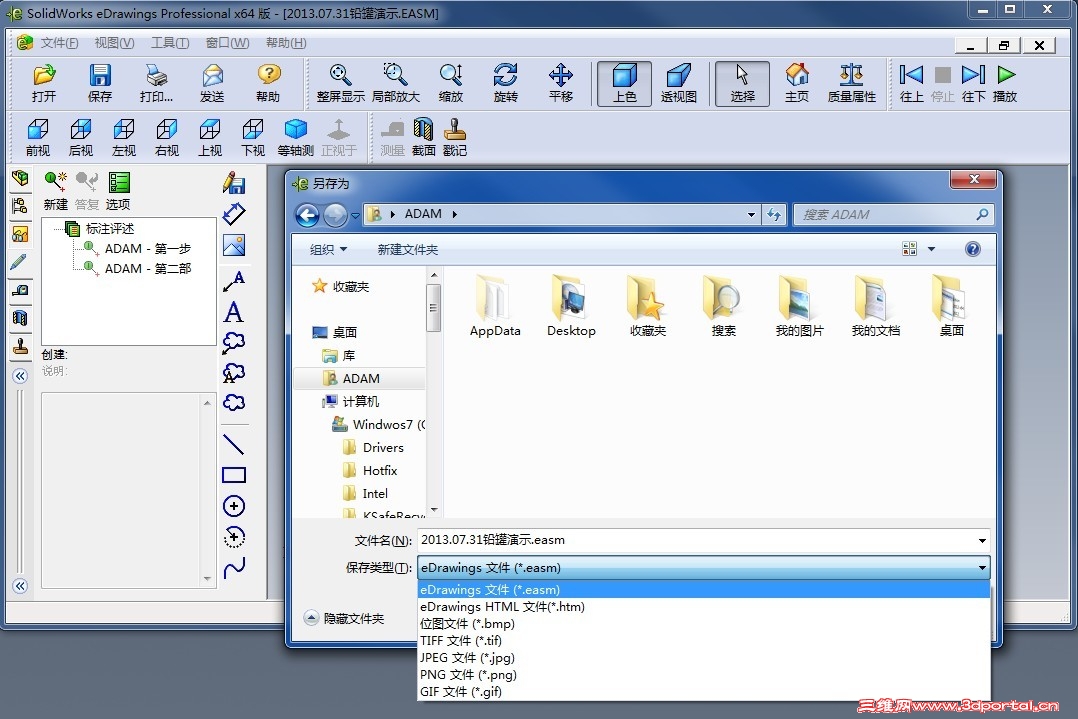Open the 帮助 menu in menu bar

click(x=286, y=43)
